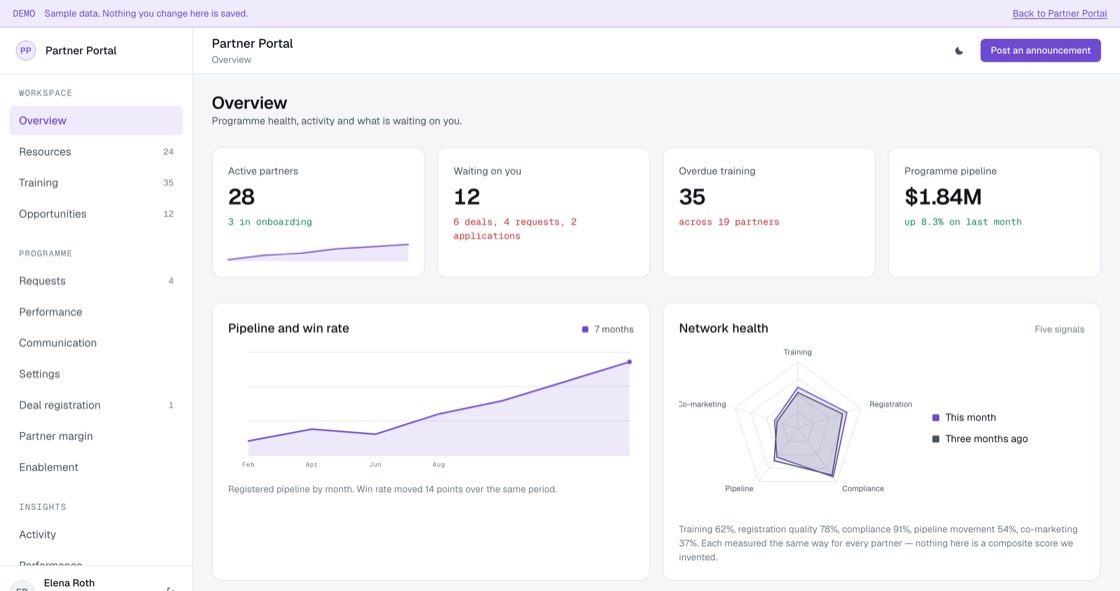The image size is (1120, 591).
Task: Click the last data point on the pipeline chart
Action: (629, 362)
